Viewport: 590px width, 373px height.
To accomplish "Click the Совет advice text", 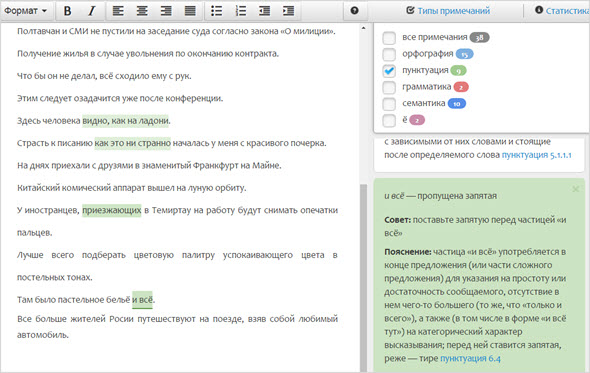I will pos(475,226).
